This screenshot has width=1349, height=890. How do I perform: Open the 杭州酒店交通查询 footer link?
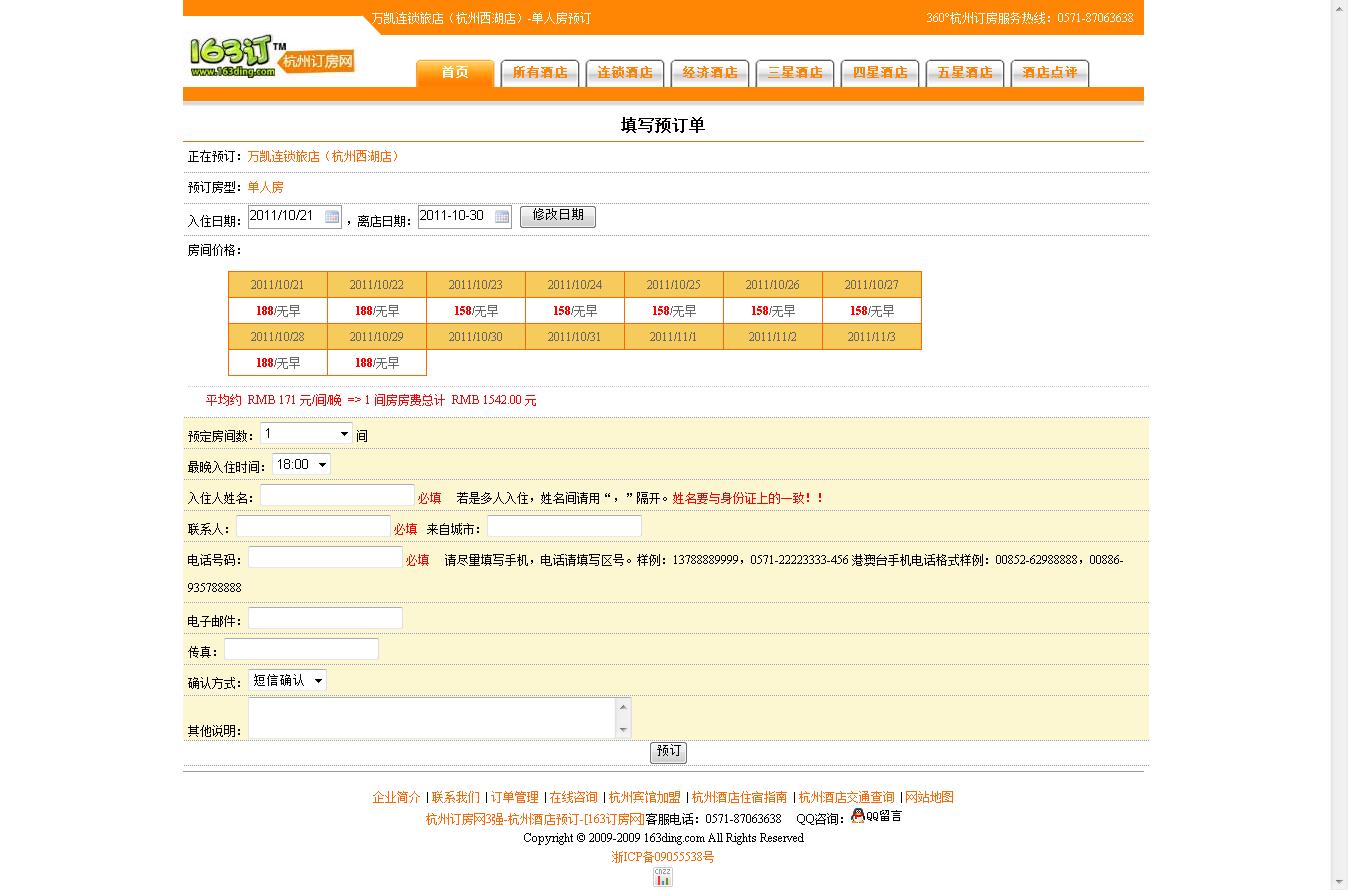[847, 798]
